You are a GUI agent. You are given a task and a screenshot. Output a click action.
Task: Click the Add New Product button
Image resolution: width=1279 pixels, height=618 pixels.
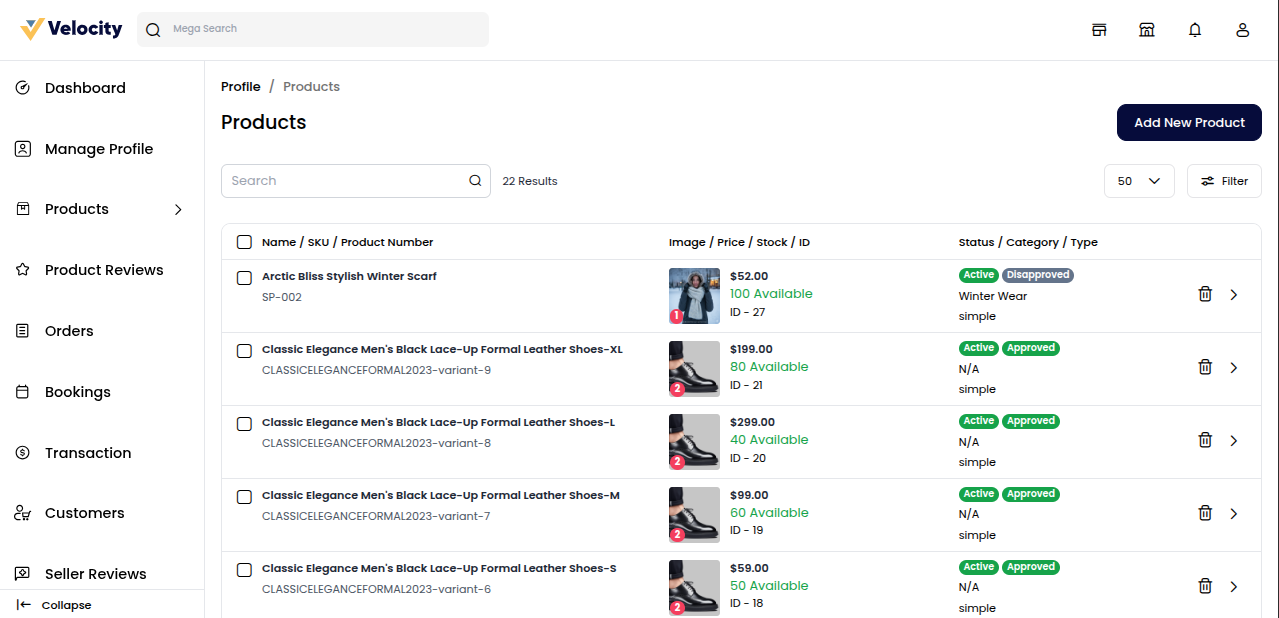pos(1189,122)
